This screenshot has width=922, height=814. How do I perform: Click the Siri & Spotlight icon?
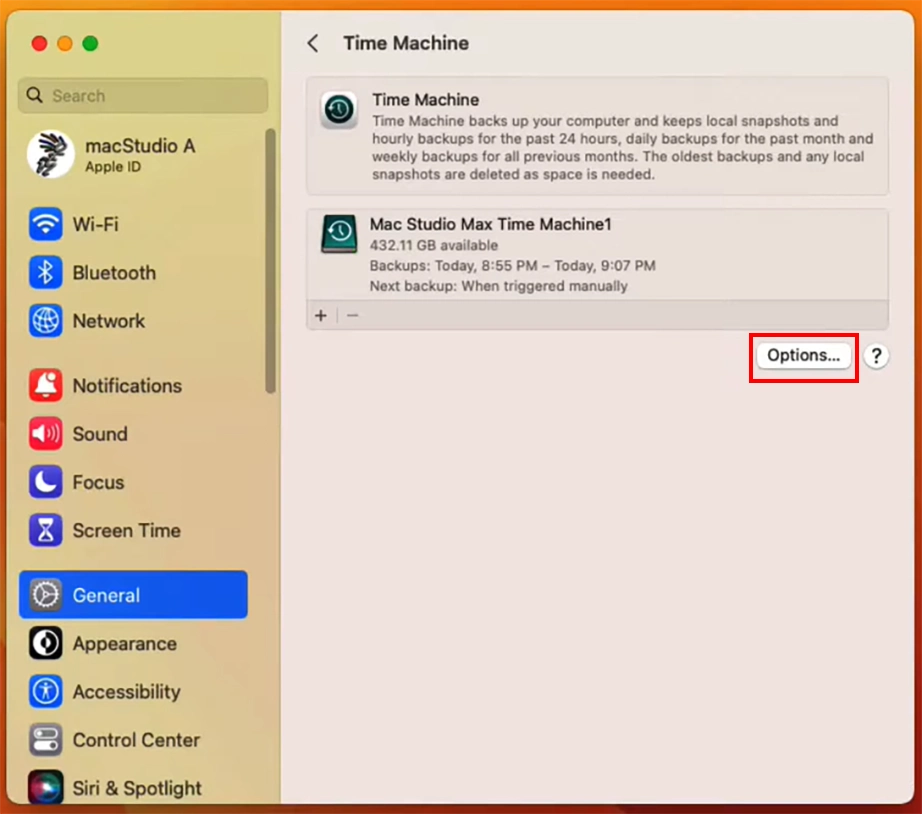(x=45, y=787)
